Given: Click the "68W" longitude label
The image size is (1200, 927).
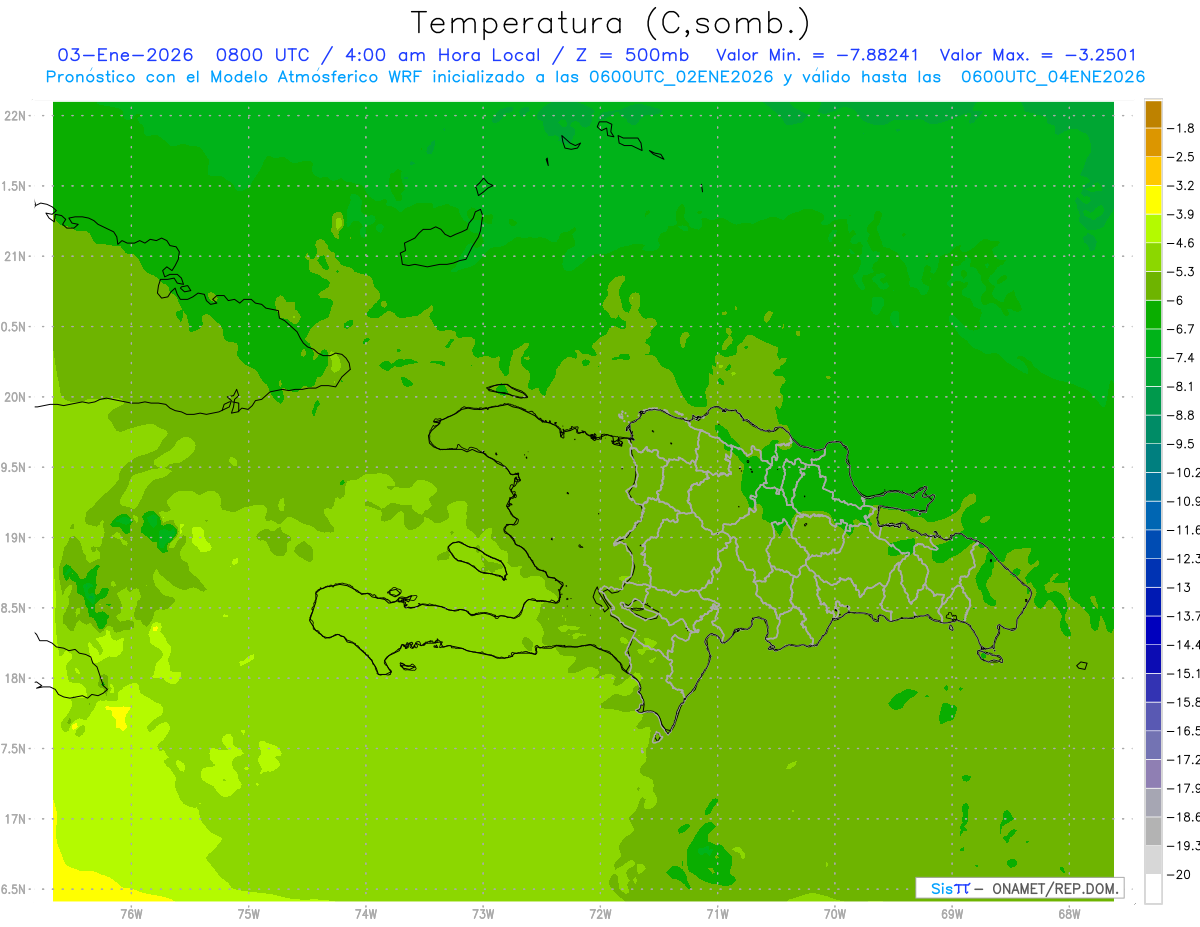Looking at the screenshot, I should click(1069, 914).
